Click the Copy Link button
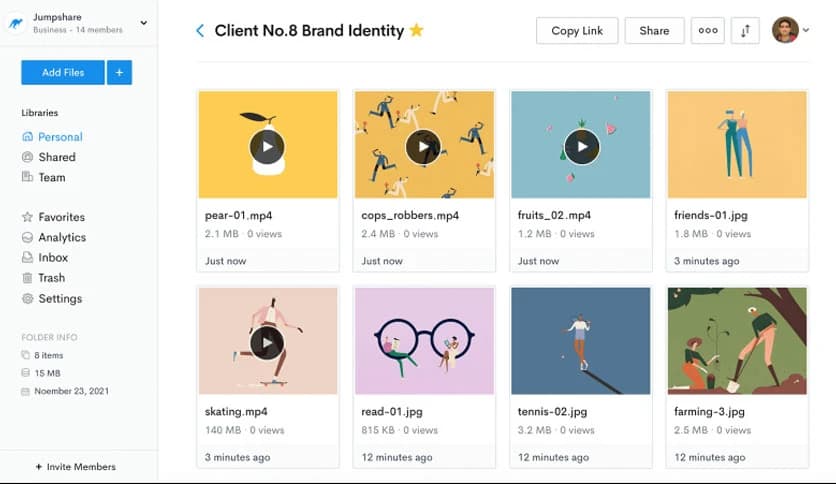This screenshot has height=484, width=836. [x=577, y=31]
